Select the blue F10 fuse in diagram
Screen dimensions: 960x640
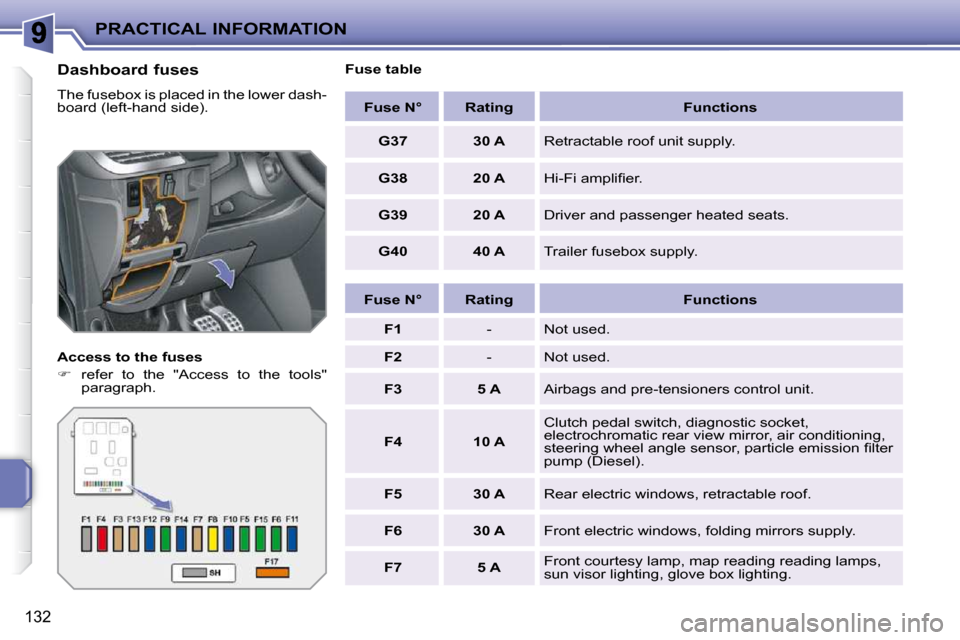(229, 539)
